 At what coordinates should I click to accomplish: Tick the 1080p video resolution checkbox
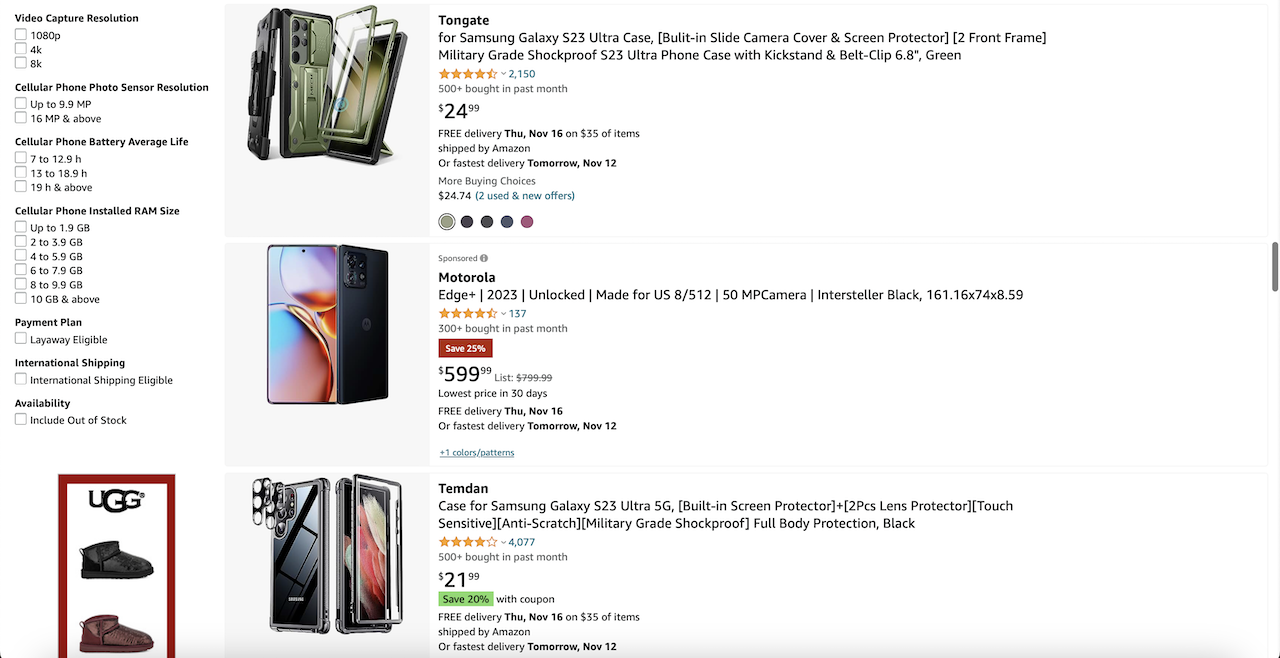pos(21,35)
